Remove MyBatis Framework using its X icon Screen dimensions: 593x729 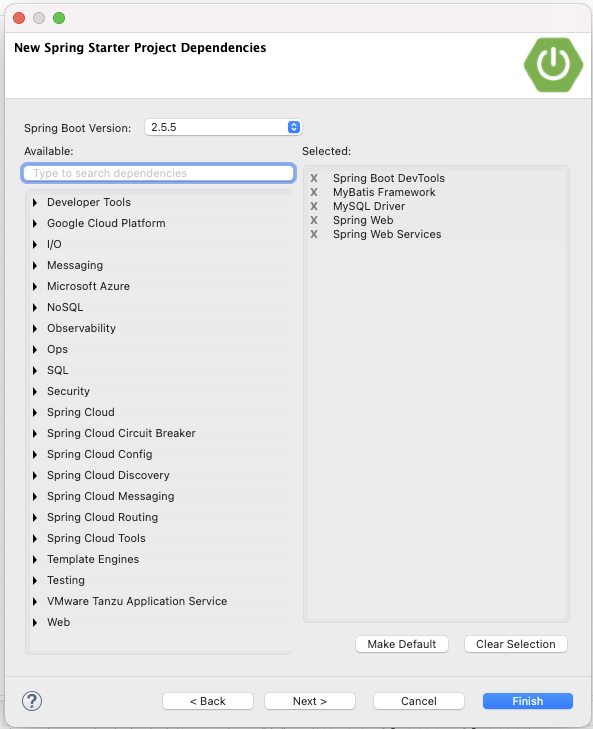coord(314,192)
